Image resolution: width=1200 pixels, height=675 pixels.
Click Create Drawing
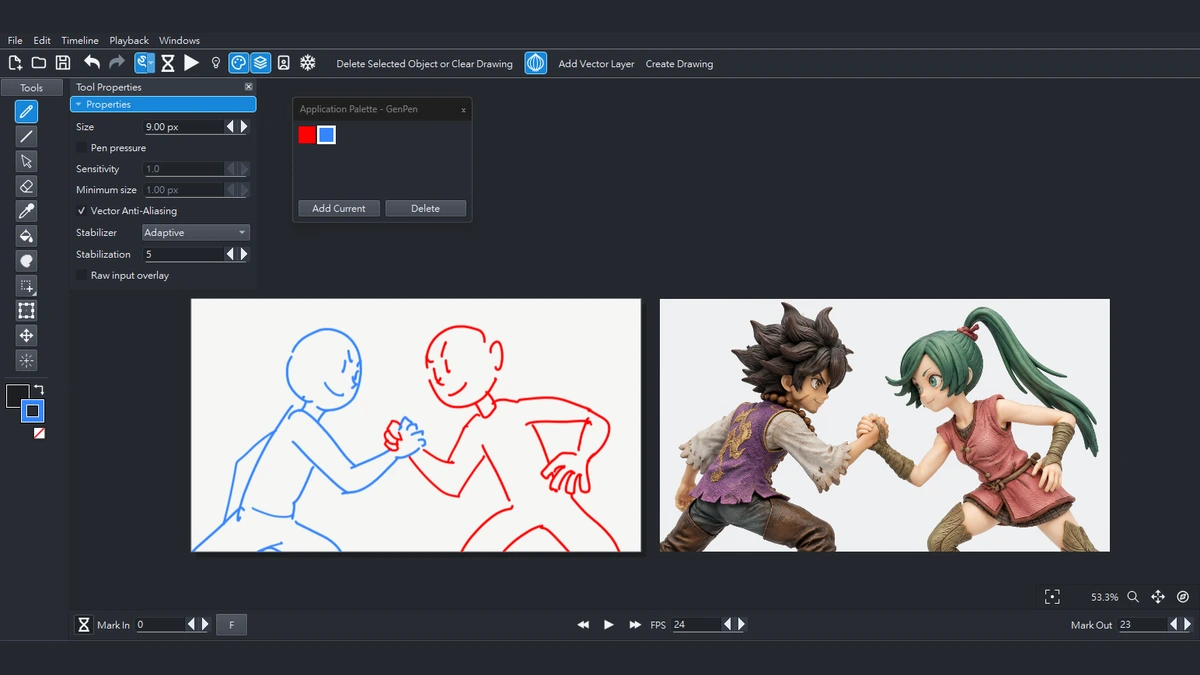click(679, 64)
